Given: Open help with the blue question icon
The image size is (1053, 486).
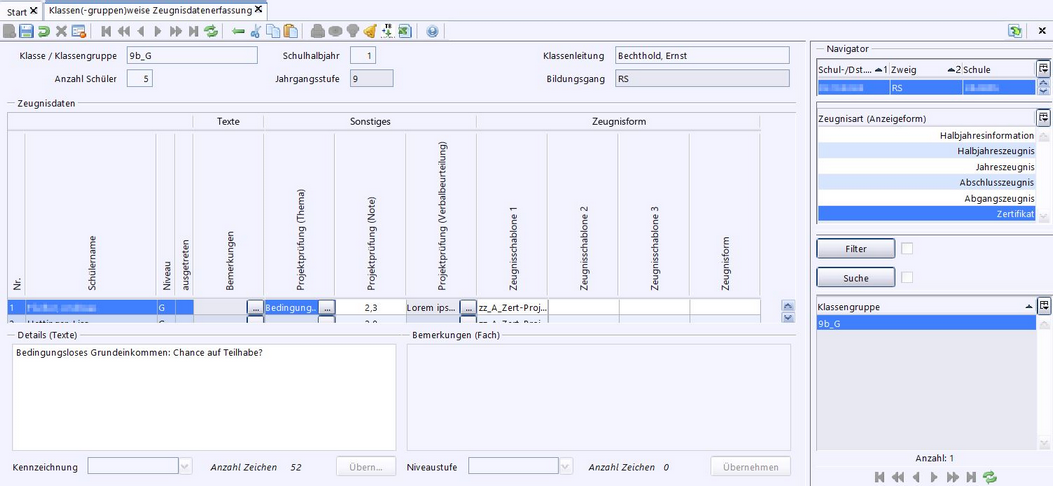Looking at the screenshot, I should pos(432,31).
